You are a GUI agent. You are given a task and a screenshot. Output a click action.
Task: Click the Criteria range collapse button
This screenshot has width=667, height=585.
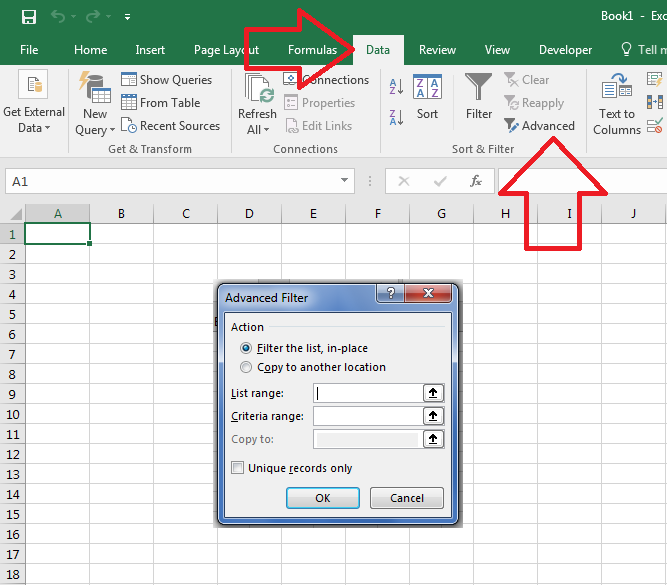click(433, 416)
